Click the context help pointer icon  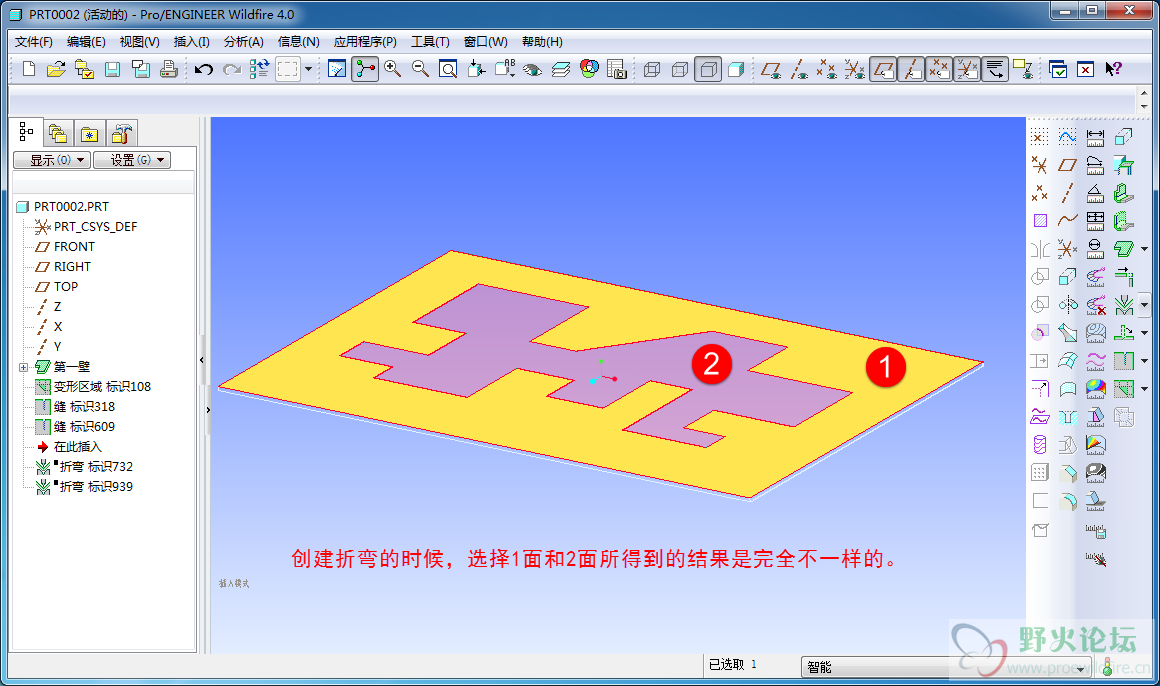[x=1113, y=69]
